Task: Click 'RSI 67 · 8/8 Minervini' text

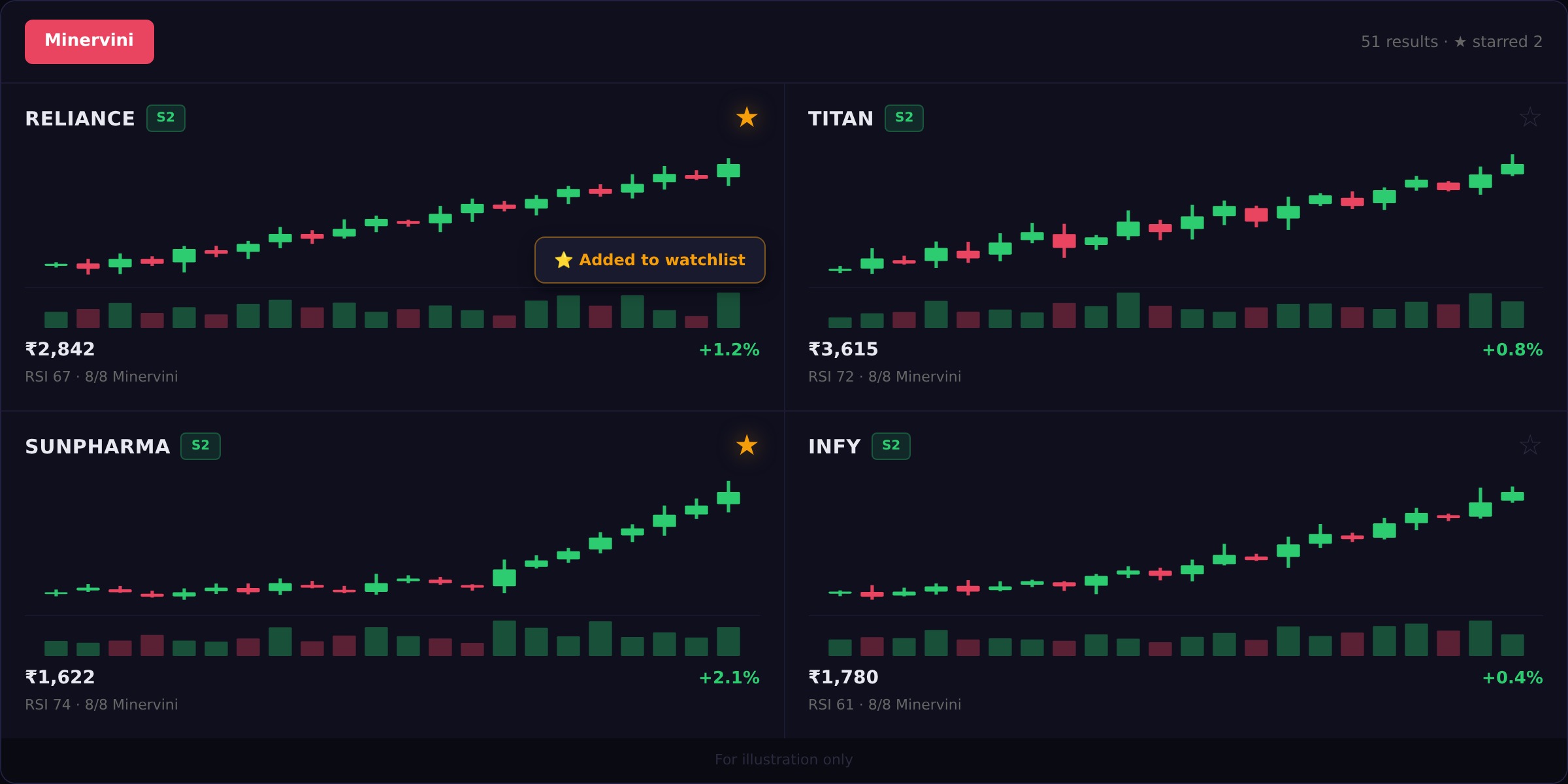Action: [101, 377]
